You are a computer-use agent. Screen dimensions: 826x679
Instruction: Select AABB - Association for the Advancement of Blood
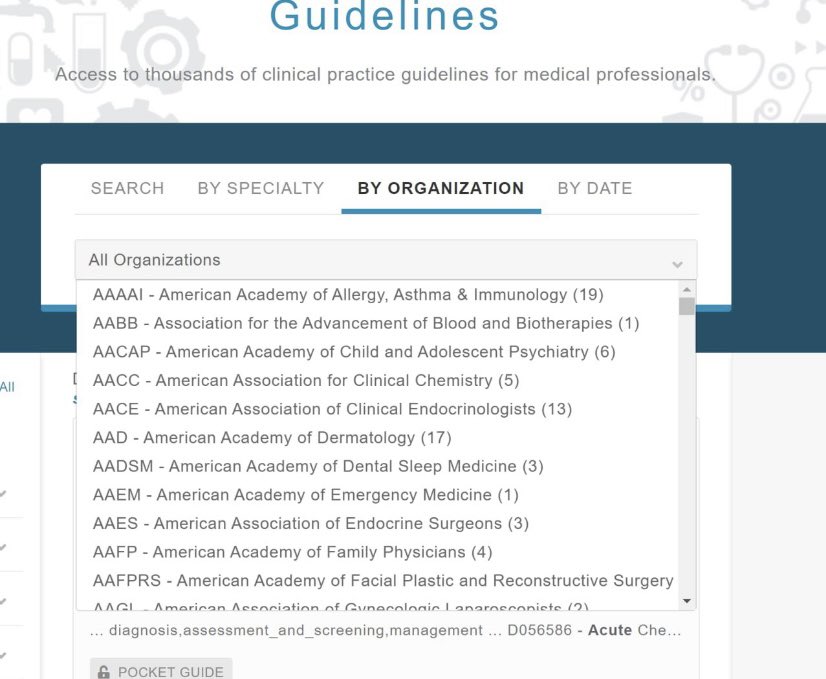(378, 323)
